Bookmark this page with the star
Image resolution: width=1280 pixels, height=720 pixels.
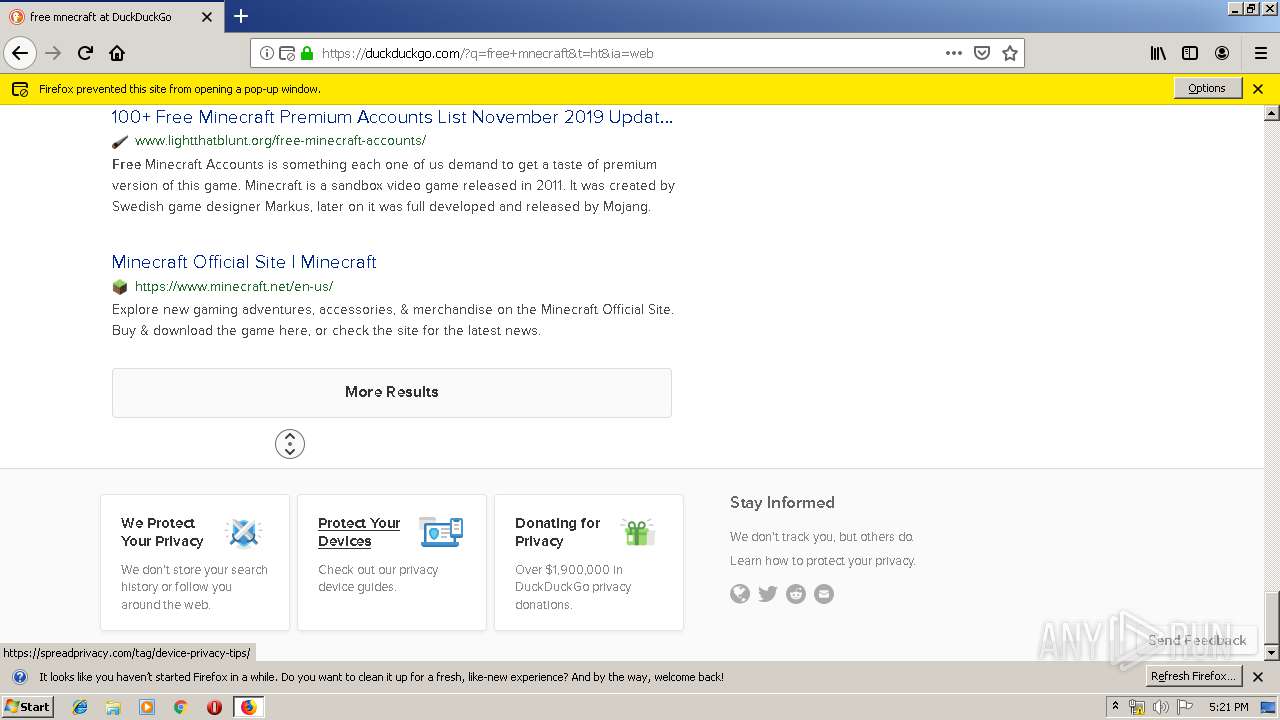coord(1010,53)
